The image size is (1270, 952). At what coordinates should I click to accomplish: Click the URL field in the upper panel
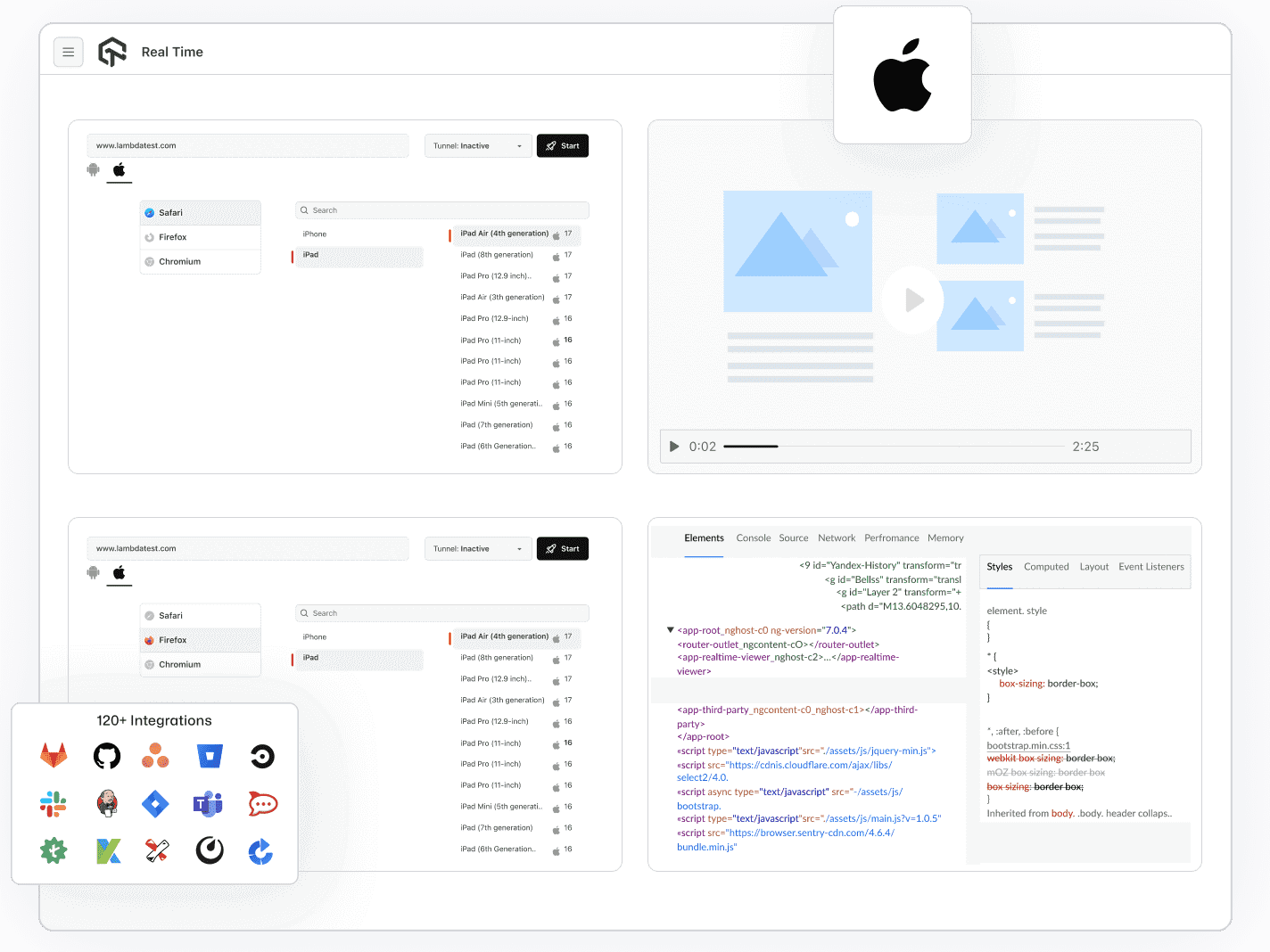[x=248, y=146]
